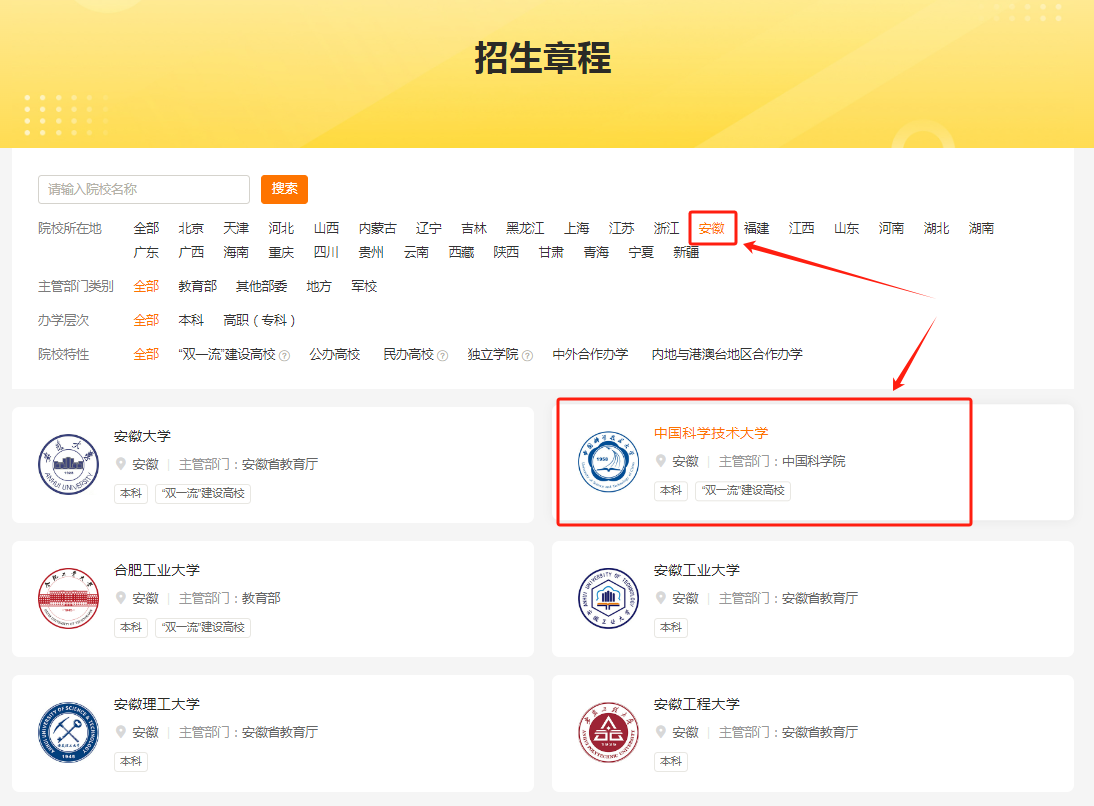Open question mark next to 独立学院
This screenshot has width=1094, height=806.
pos(527,356)
